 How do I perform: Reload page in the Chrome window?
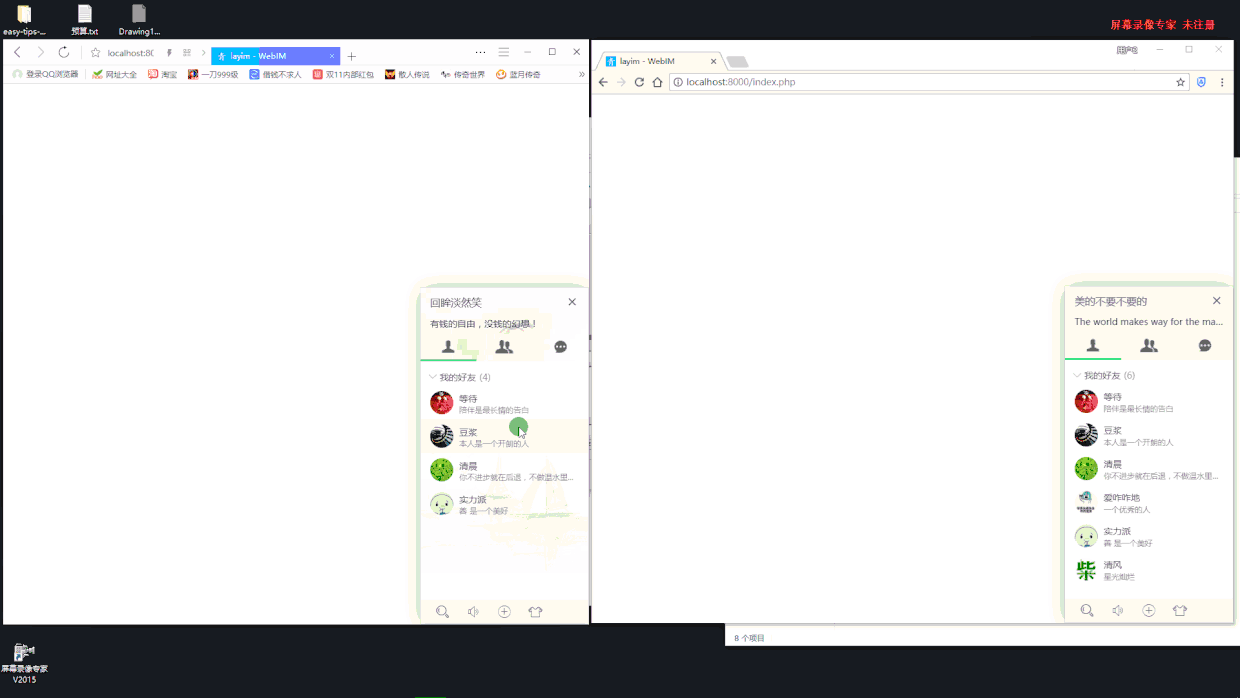tap(639, 82)
